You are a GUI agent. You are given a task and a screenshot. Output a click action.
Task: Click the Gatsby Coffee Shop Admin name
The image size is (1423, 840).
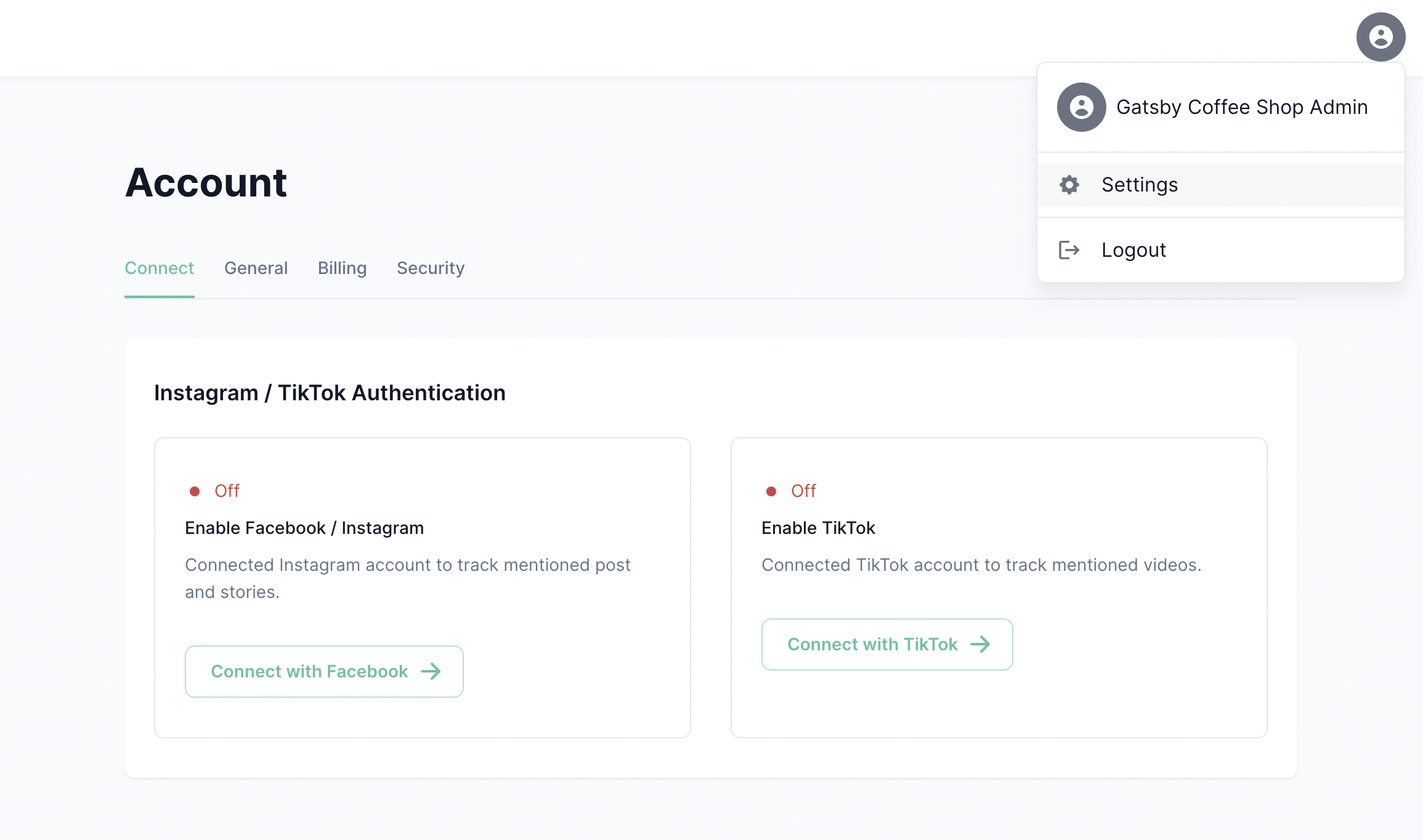click(1242, 107)
